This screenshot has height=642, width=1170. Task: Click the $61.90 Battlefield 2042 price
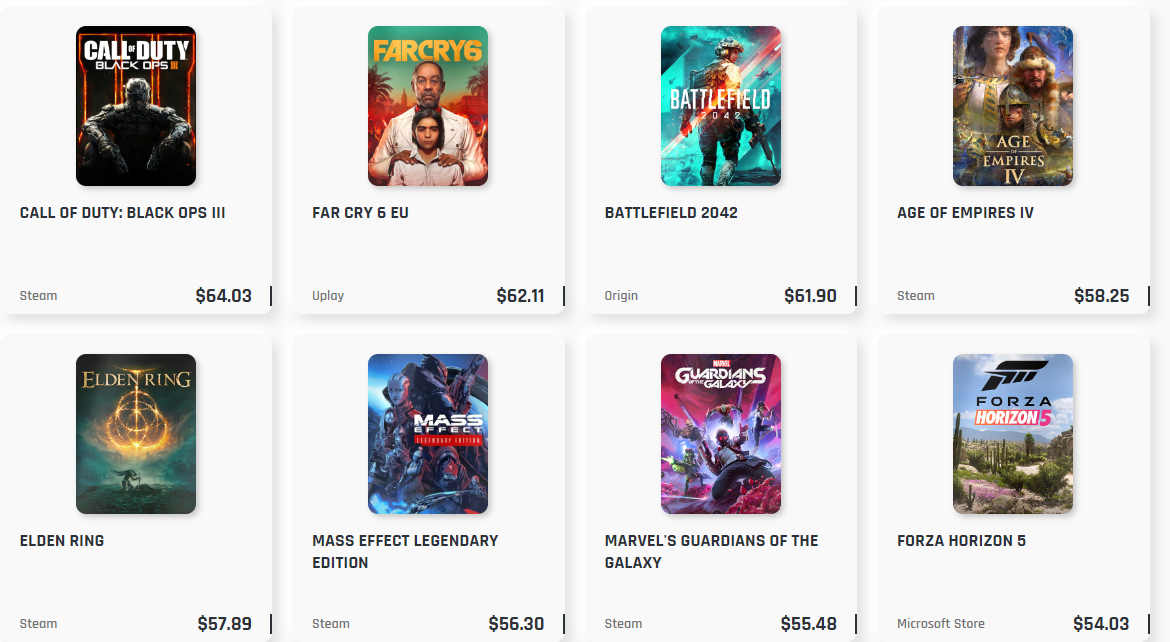810,296
